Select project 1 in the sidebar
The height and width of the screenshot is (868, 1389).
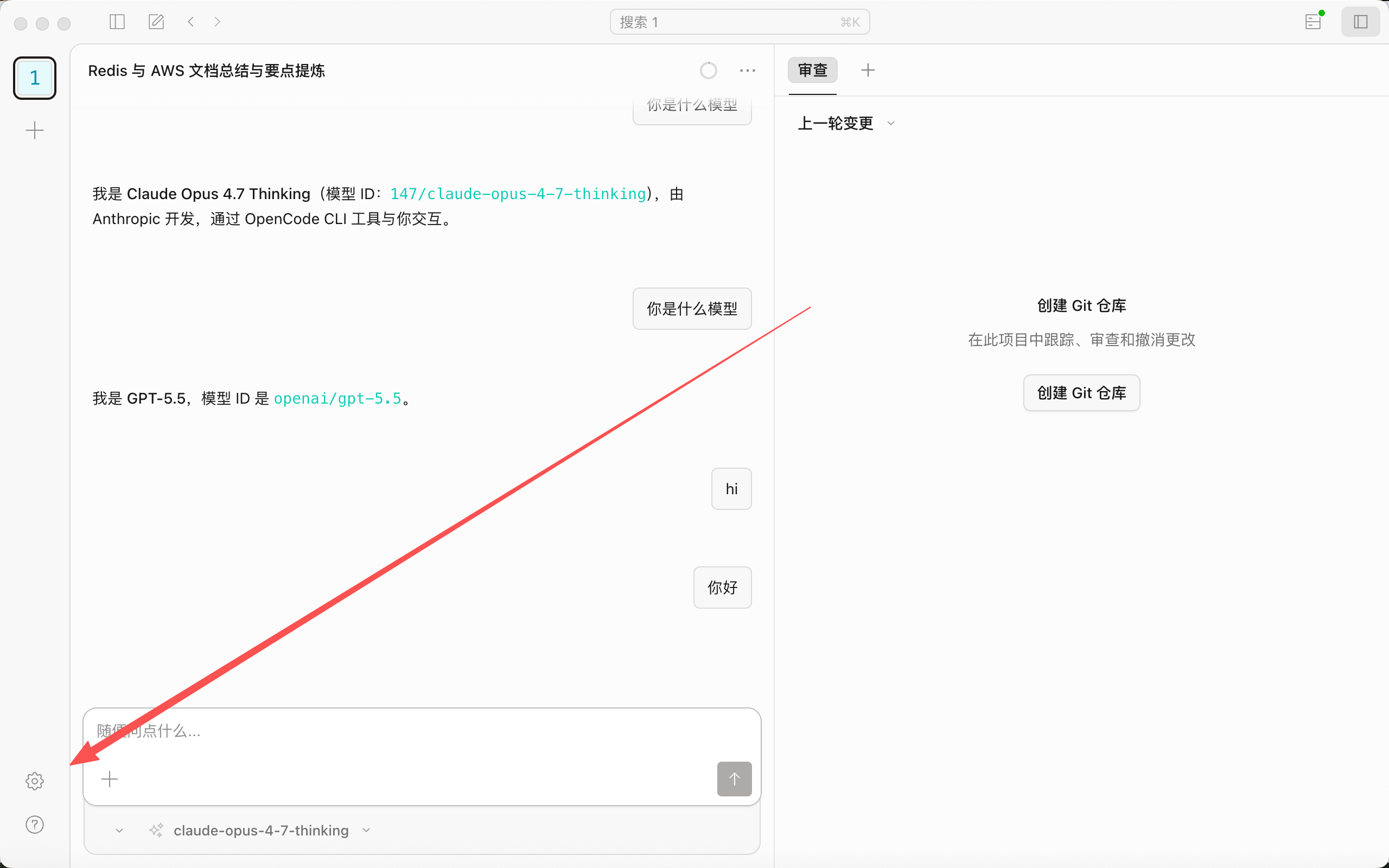pyautogui.click(x=34, y=78)
